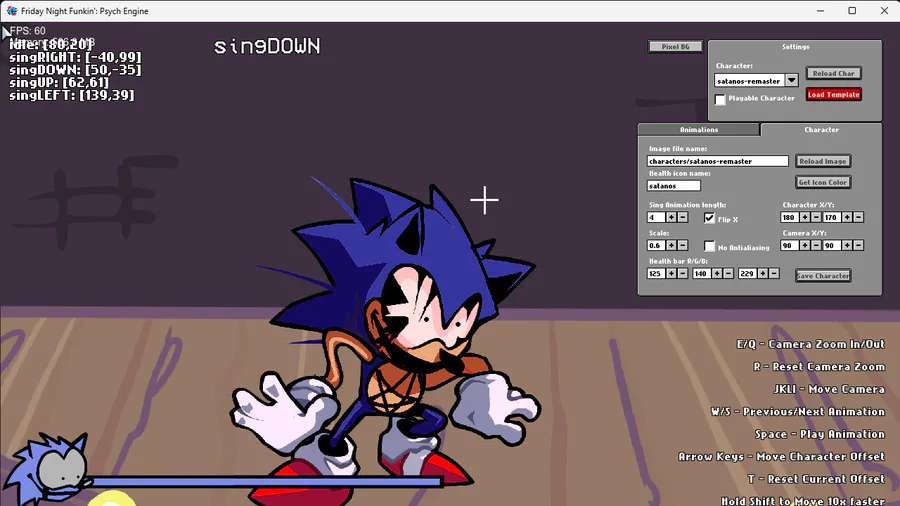Uncheck the Flip X checkbox
900x506 pixels.
709,218
